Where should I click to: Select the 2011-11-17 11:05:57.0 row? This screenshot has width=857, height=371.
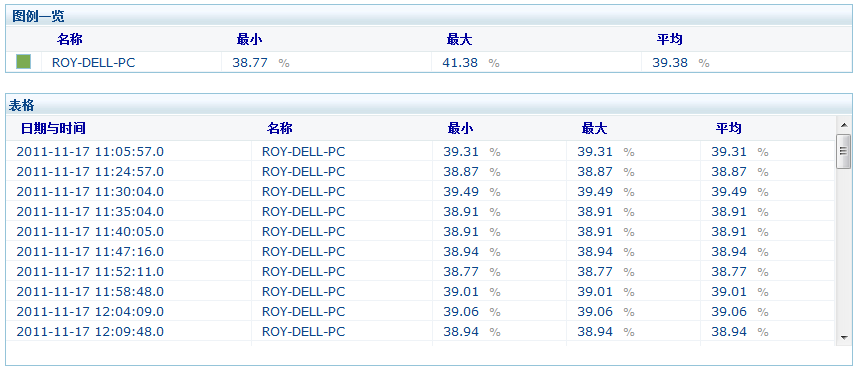point(421,152)
